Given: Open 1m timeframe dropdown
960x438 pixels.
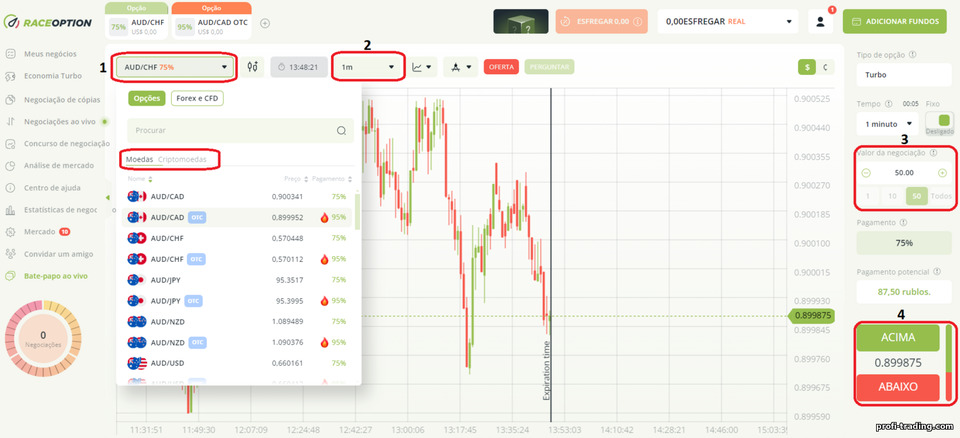Looking at the screenshot, I should point(368,67).
